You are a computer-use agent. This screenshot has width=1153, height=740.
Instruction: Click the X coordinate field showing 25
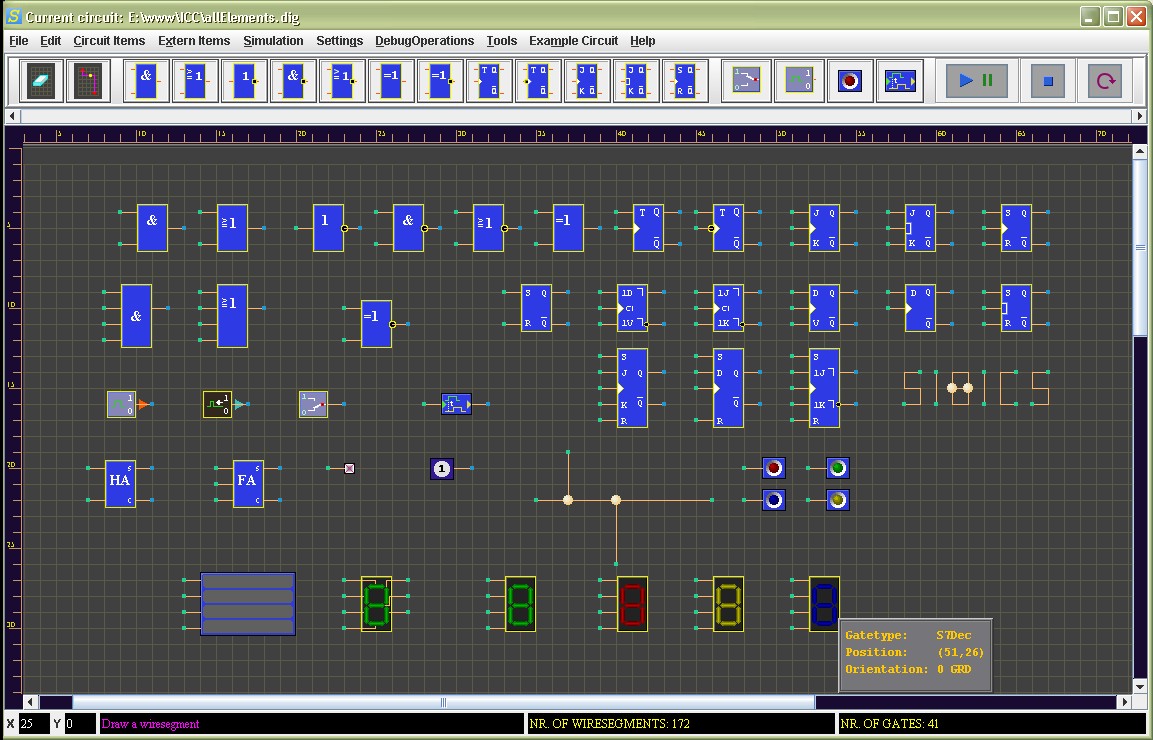34,724
